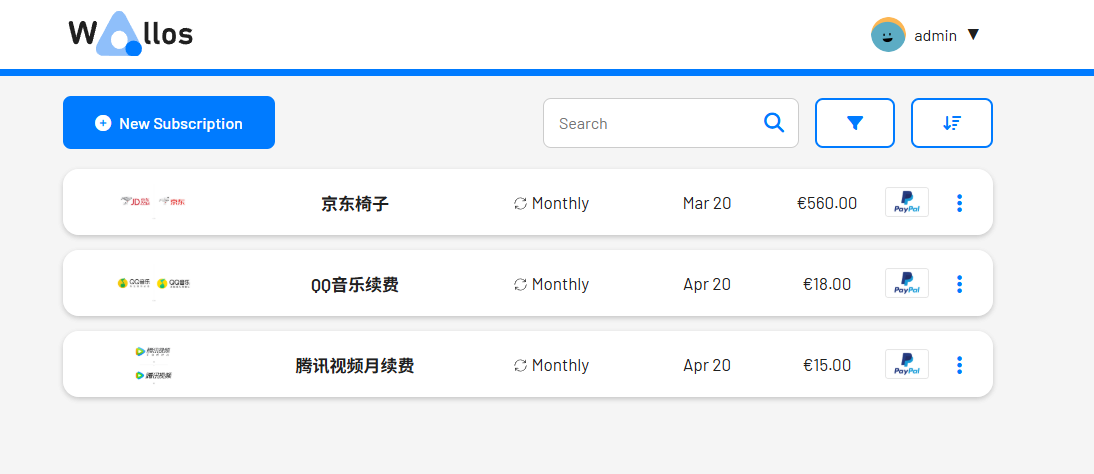Viewport: 1094px width, 474px height.
Task: Open the three-dot menu for QQ音乐续费
Action: (959, 284)
